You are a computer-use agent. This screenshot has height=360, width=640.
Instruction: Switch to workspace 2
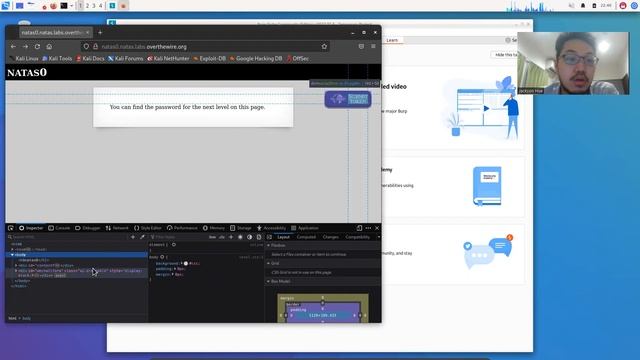point(87,6)
